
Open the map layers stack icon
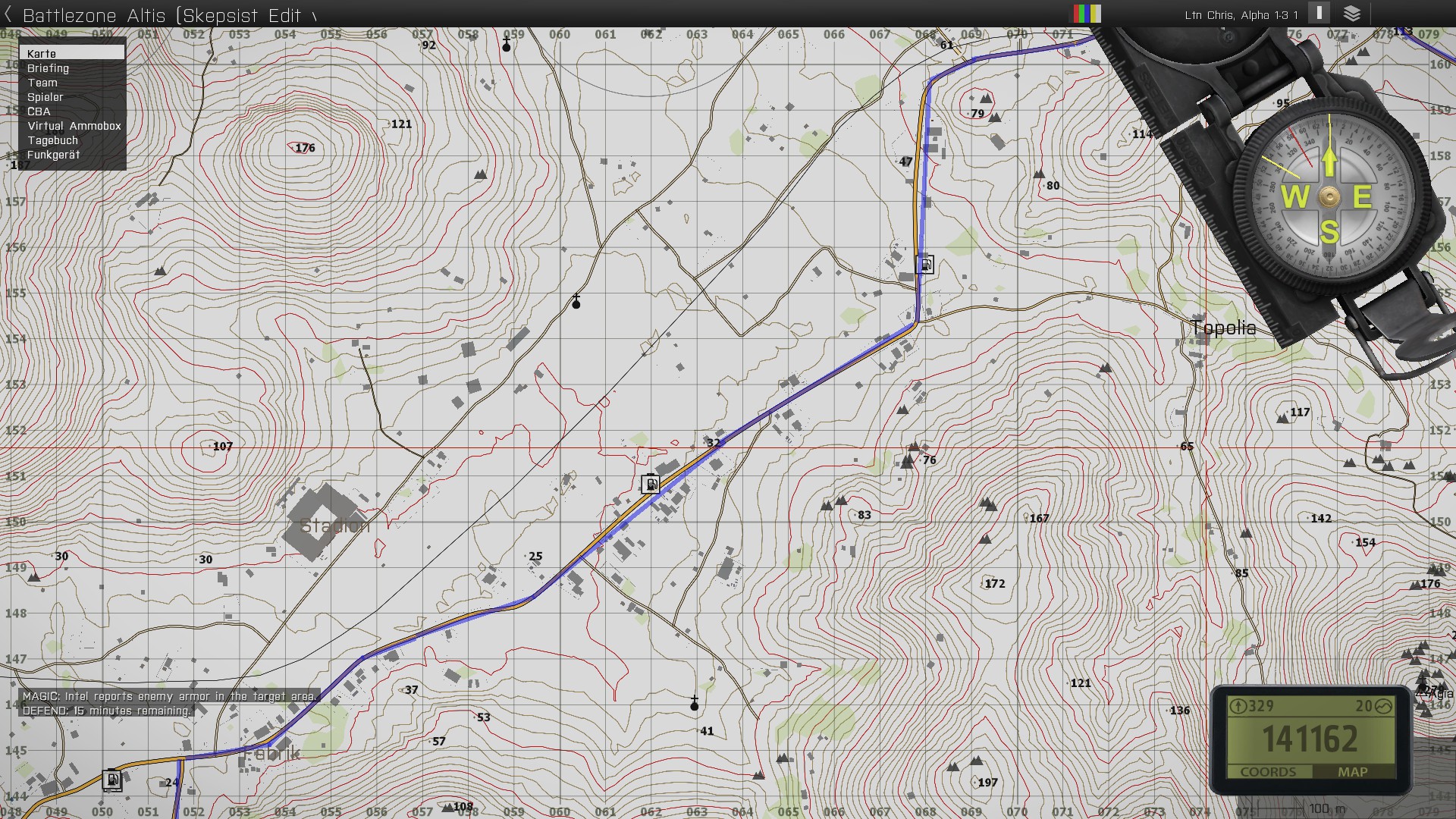tap(1351, 14)
